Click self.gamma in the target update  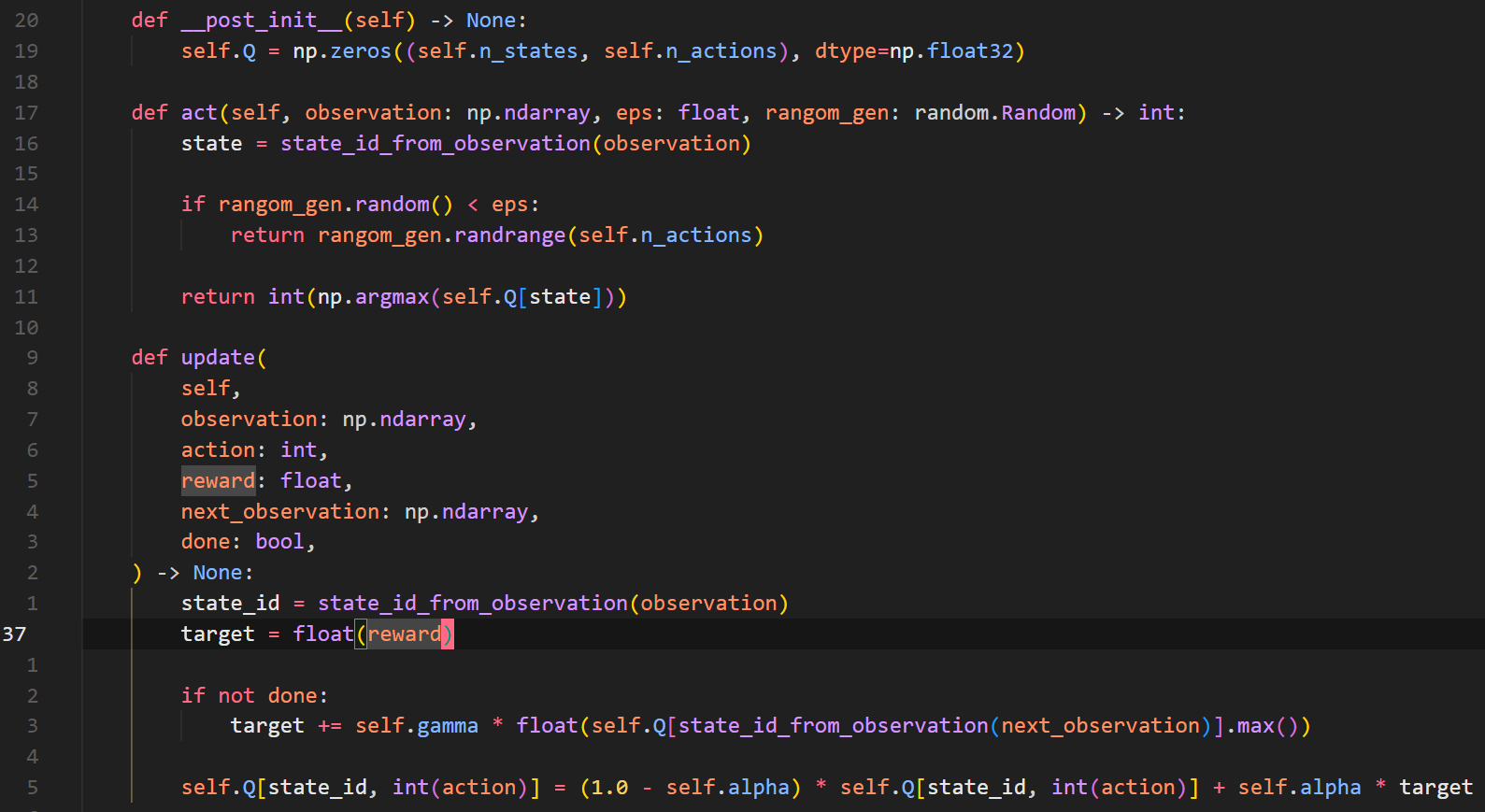(417, 726)
